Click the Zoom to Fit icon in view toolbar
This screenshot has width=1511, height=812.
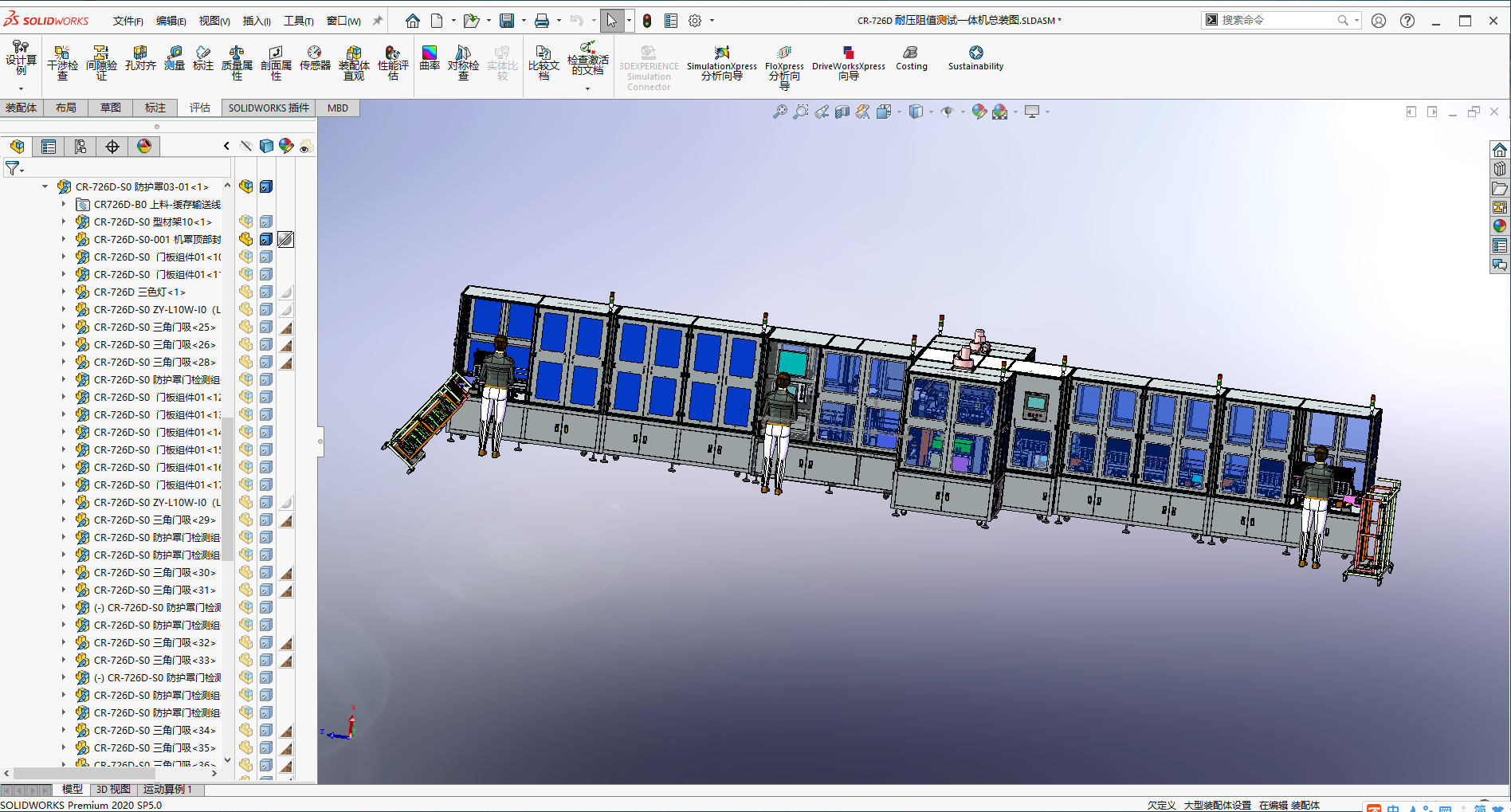pyautogui.click(x=780, y=112)
